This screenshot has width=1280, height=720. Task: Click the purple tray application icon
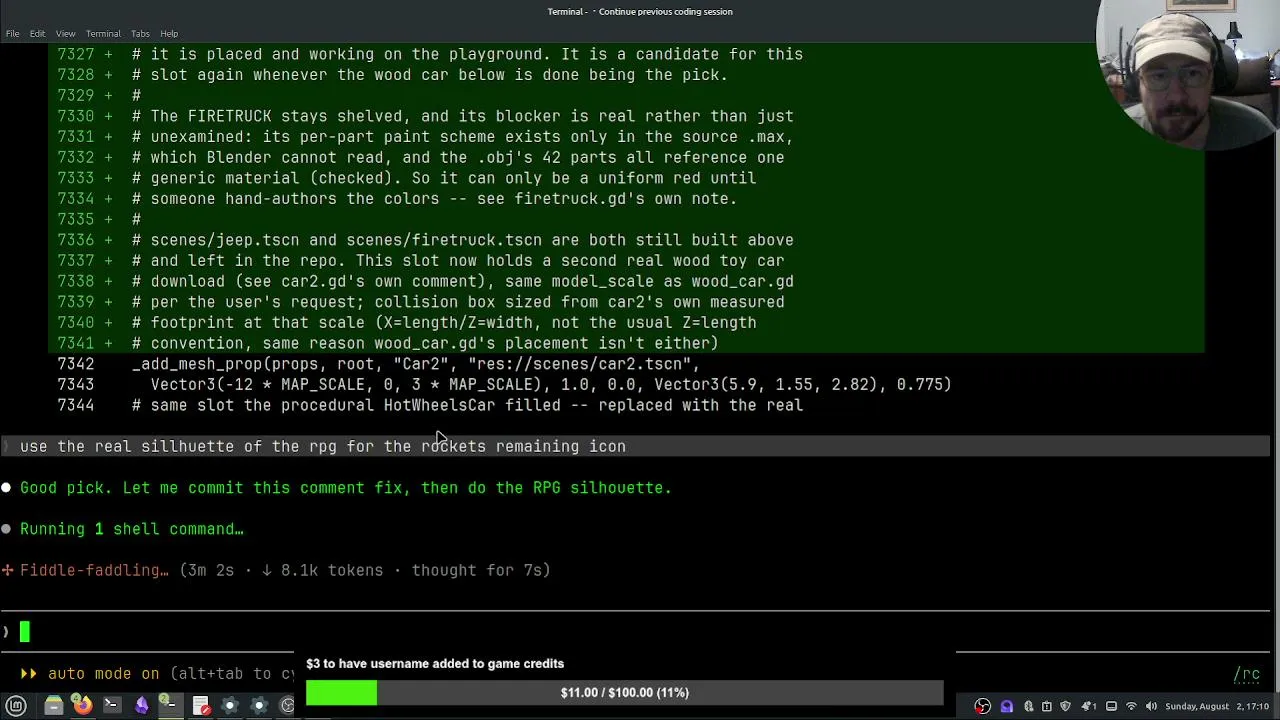pyautogui.click(x=1007, y=706)
